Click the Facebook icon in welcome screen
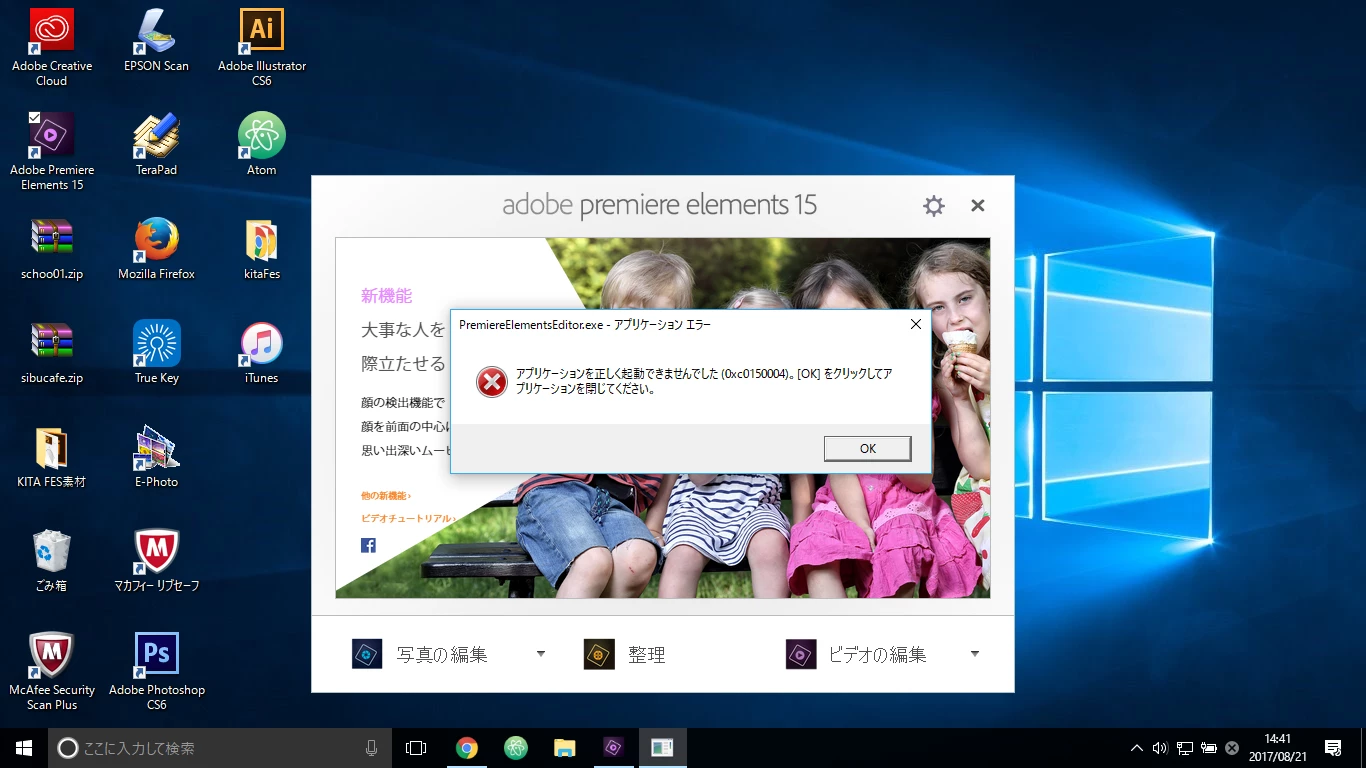 [x=368, y=545]
